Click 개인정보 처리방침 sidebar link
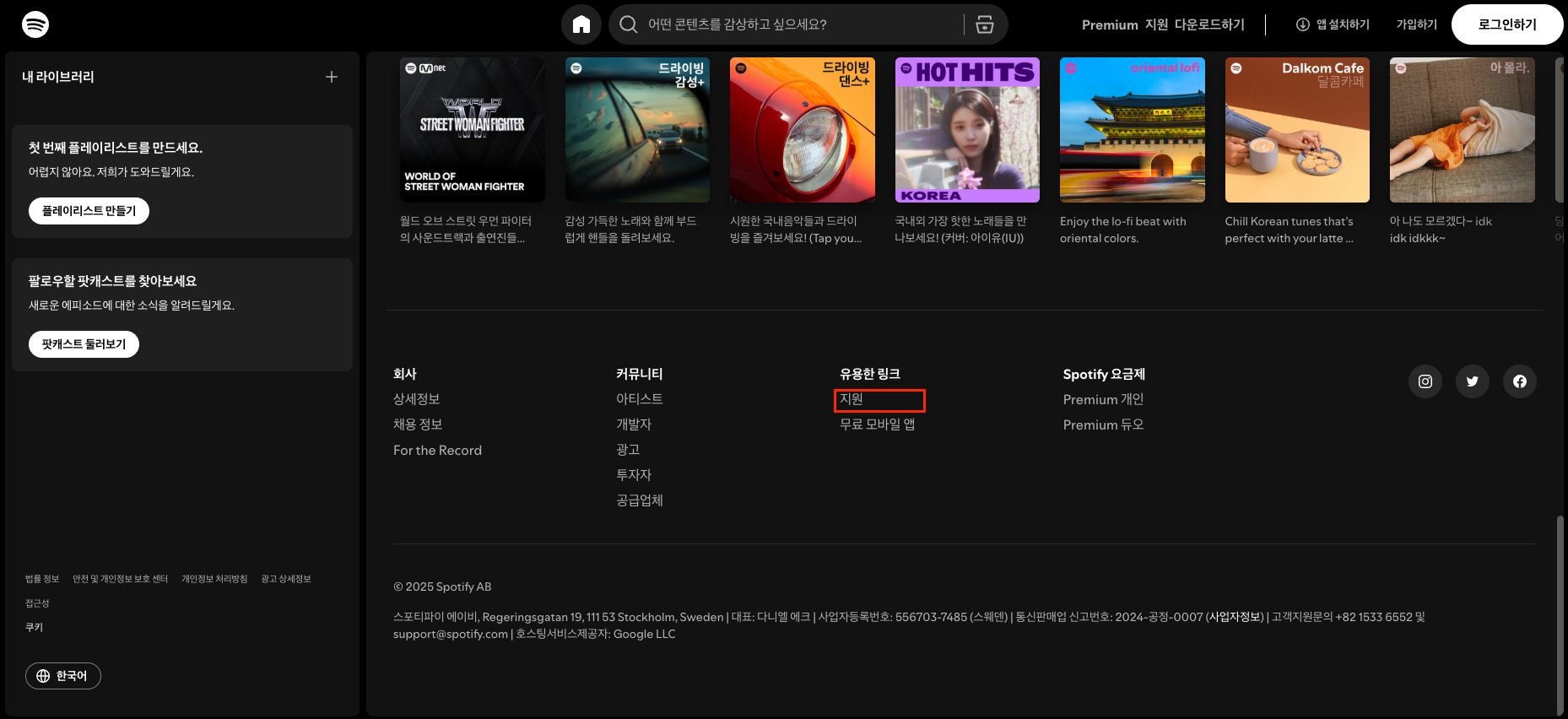The width and height of the screenshot is (1568, 719). click(x=214, y=579)
